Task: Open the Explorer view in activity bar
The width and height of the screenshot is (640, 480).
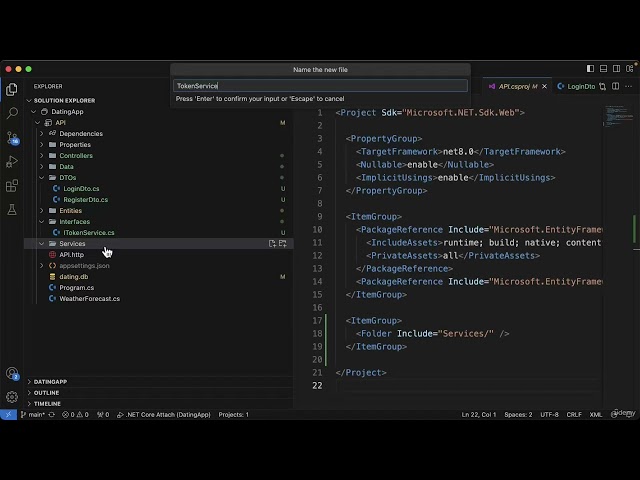Action: tap(12, 89)
